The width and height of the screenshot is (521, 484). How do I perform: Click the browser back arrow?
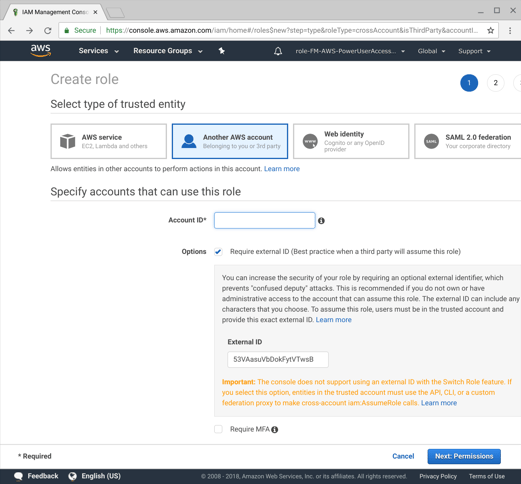[11, 31]
